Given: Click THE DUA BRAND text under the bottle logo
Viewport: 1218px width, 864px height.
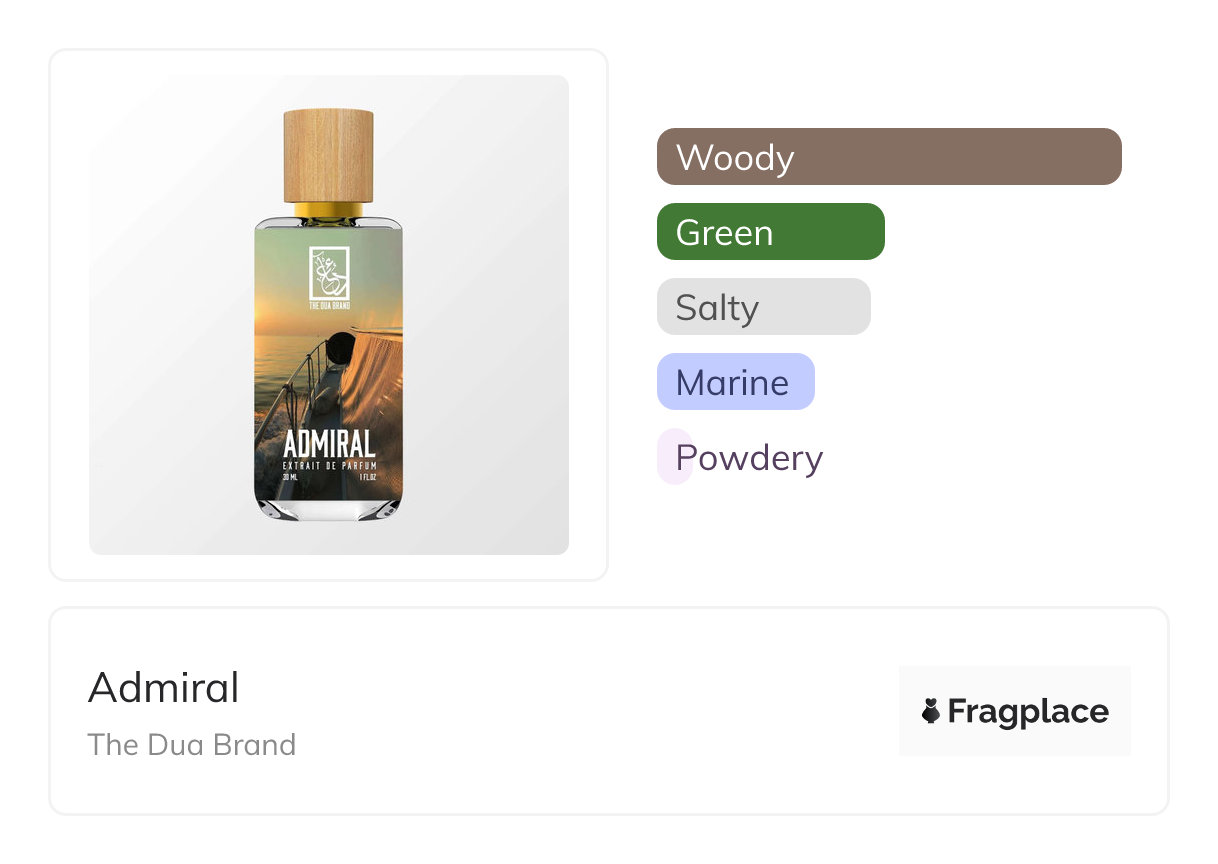Looking at the screenshot, I should 328,303.
